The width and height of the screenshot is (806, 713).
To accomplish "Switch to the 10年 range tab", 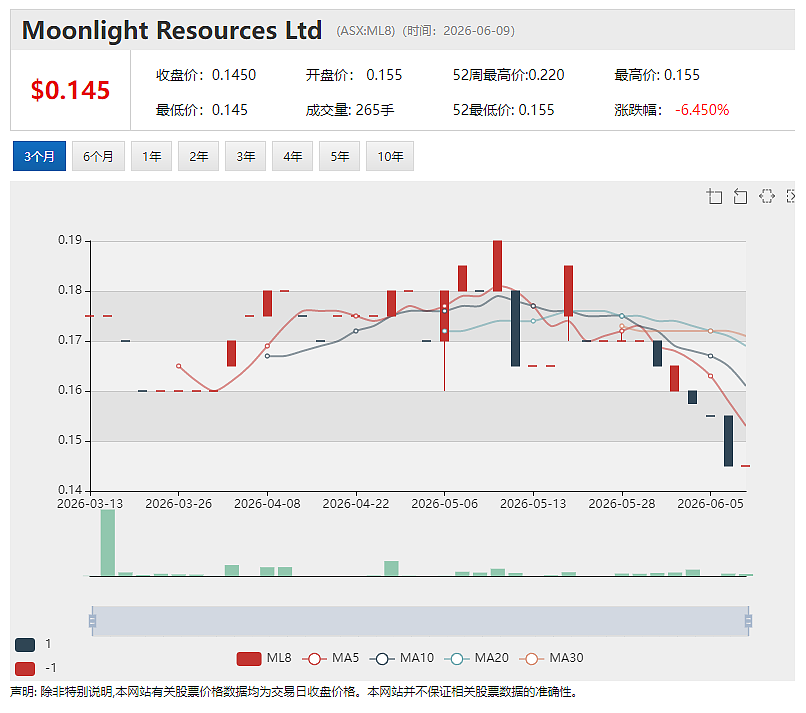I will point(390,156).
